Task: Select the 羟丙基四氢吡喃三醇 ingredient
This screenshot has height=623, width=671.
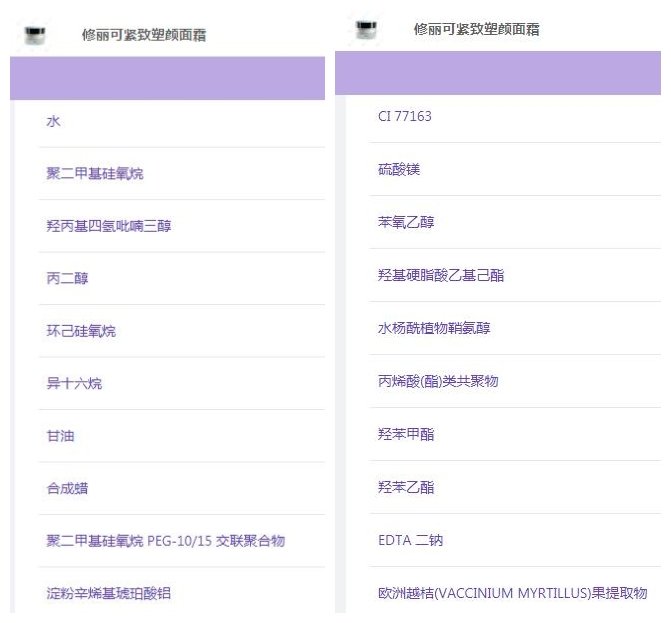Action: point(108,226)
